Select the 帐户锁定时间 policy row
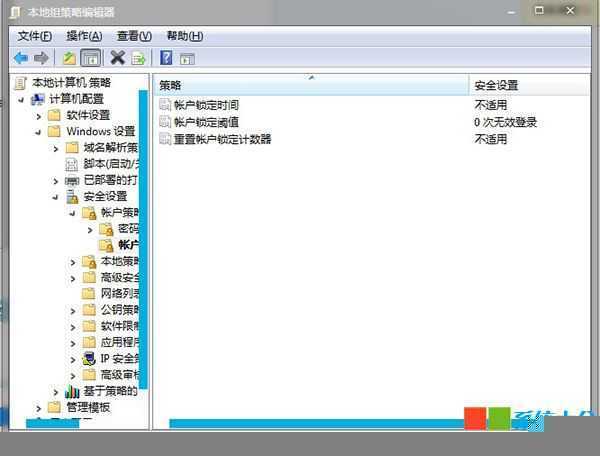 [206, 105]
